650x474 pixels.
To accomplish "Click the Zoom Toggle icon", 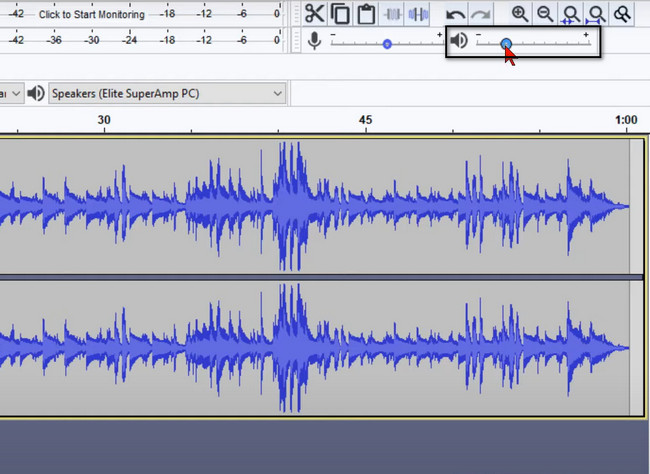I will [x=622, y=15].
